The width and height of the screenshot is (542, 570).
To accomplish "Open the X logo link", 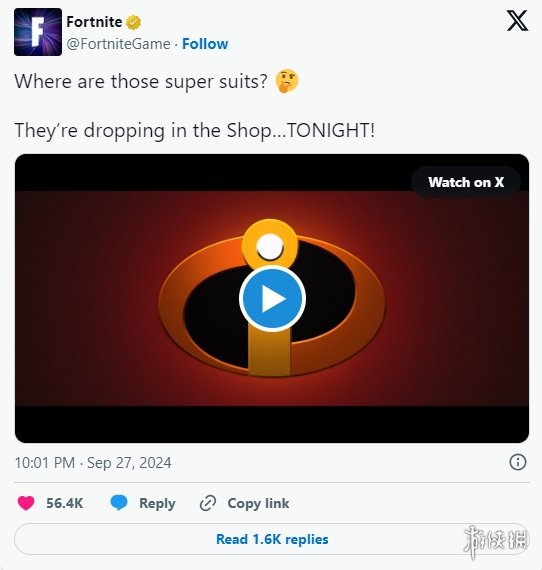I will point(517,21).
